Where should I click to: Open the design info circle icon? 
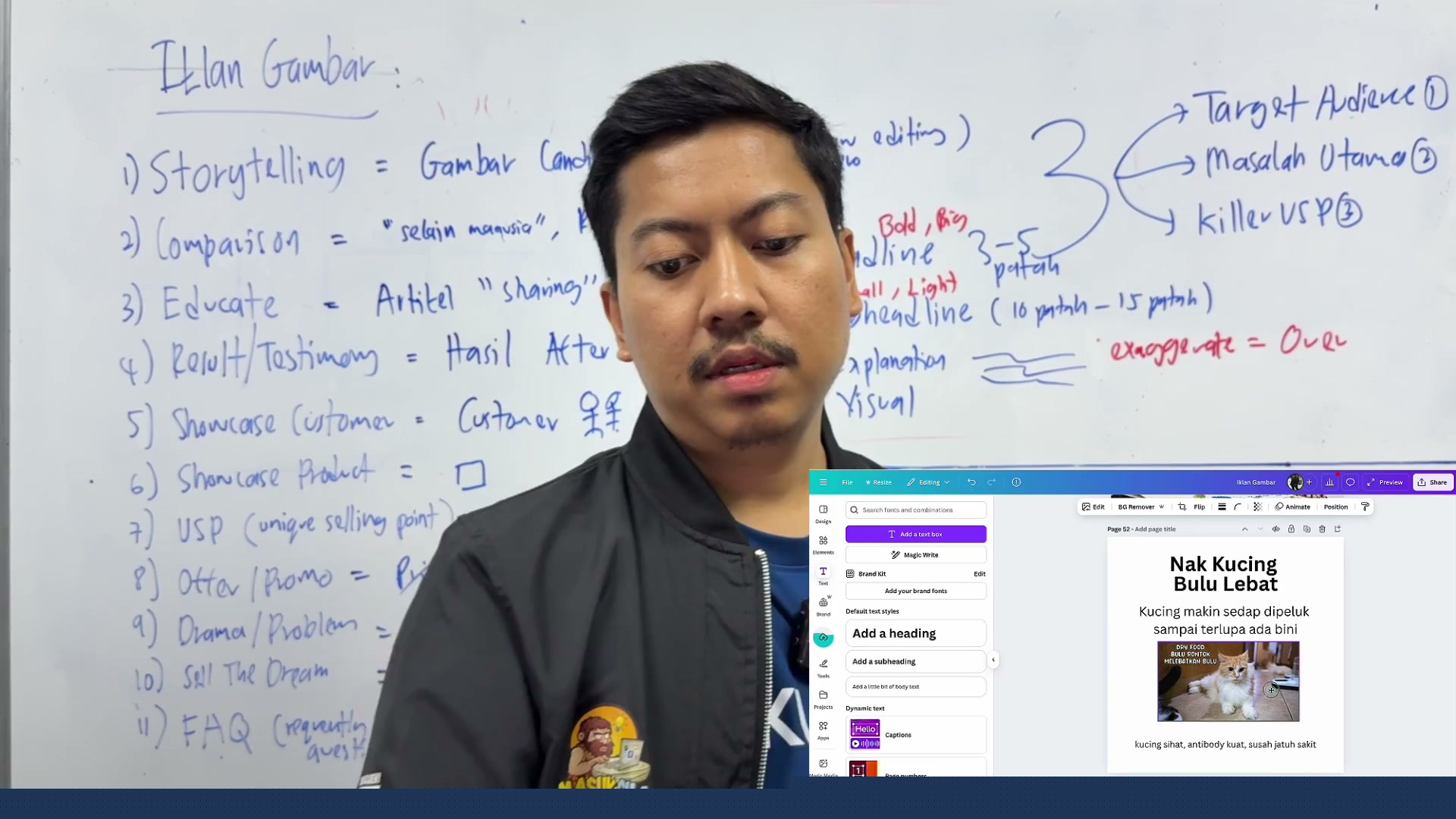pyautogui.click(x=1016, y=482)
